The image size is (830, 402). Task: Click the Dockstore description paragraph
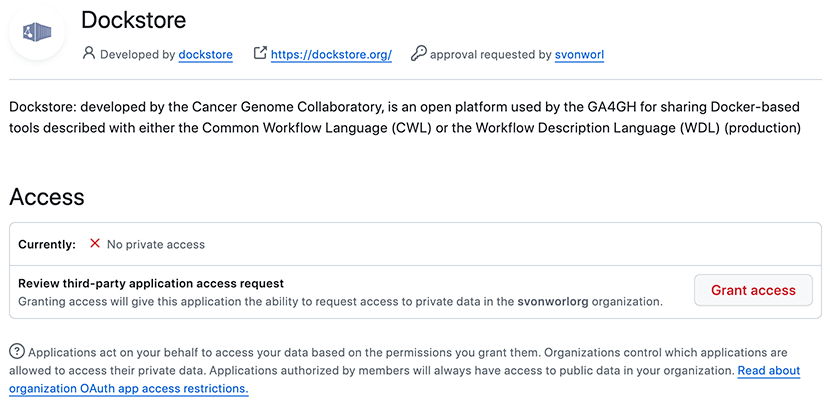tap(405, 118)
